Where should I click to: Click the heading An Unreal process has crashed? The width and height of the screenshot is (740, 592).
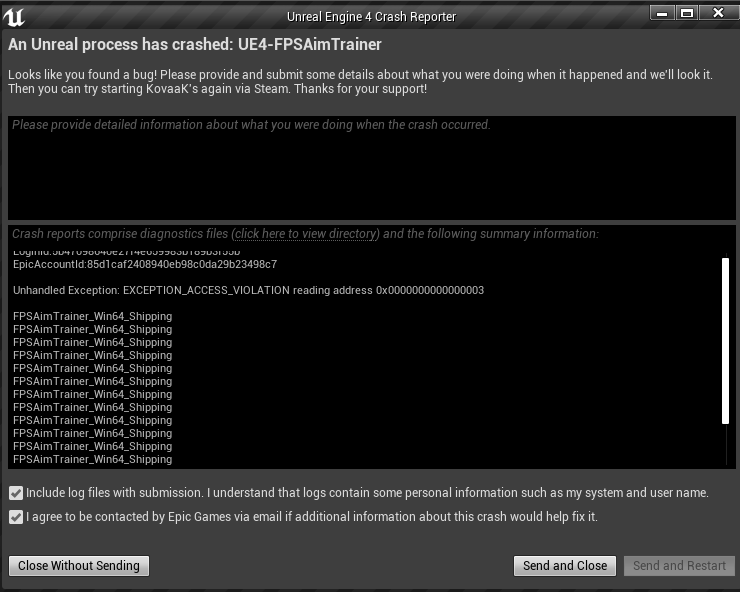[194, 44]
